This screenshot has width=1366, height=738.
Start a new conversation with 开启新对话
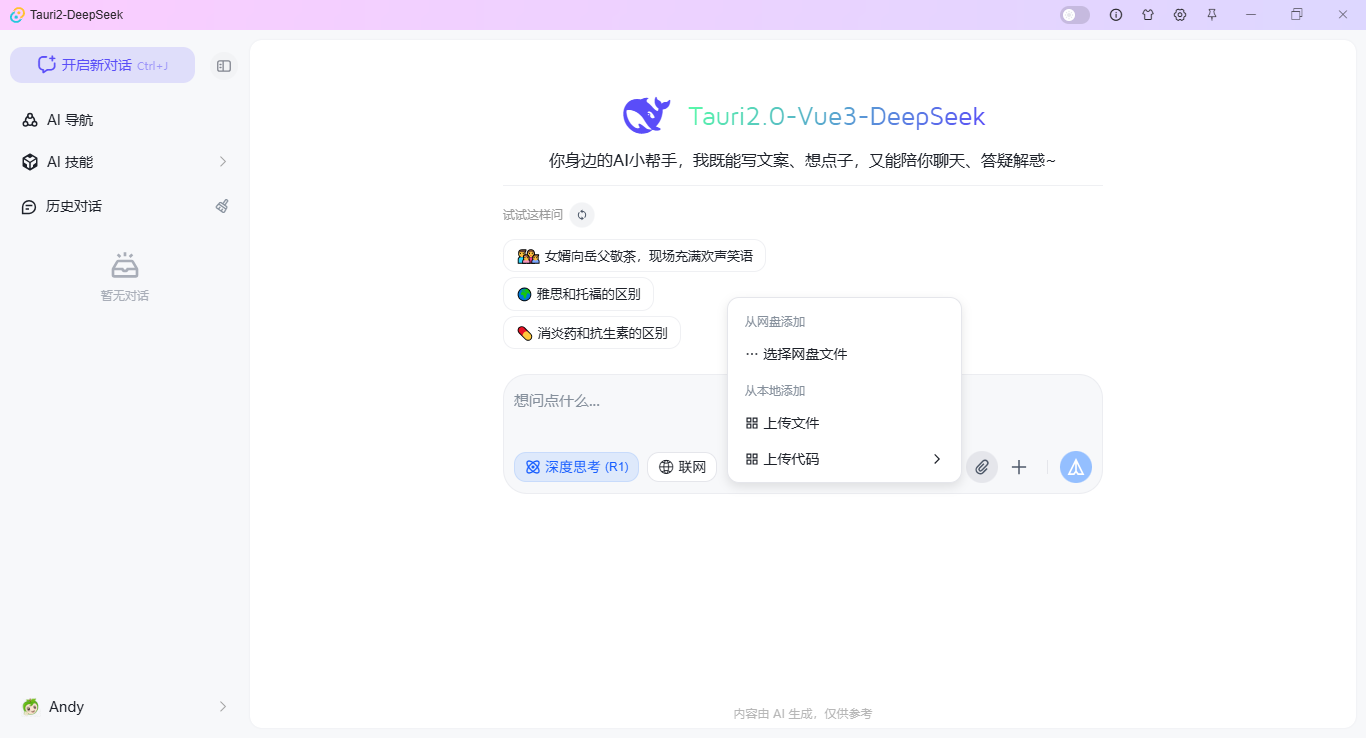click(102, 65)
